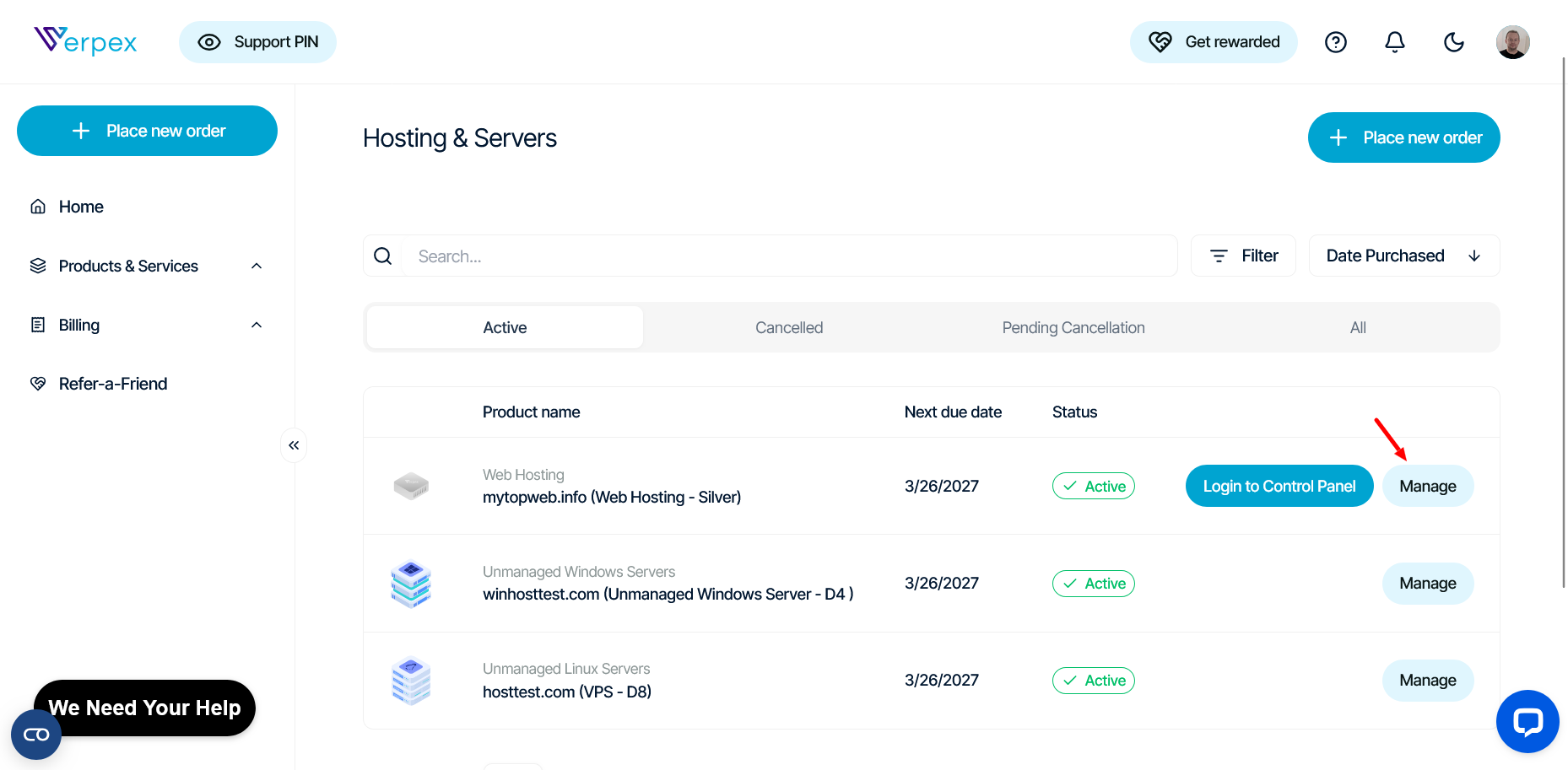
Task: Open Date Purchased sort dropdown
Action: pos(1404,256)
